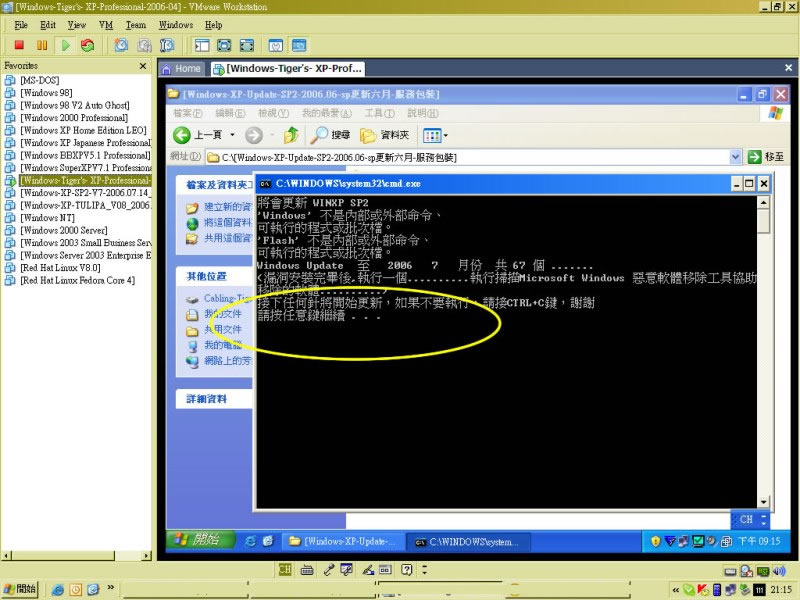
Task: Open the VM menu
Action: pyautogui.click(x=106, y=25)
